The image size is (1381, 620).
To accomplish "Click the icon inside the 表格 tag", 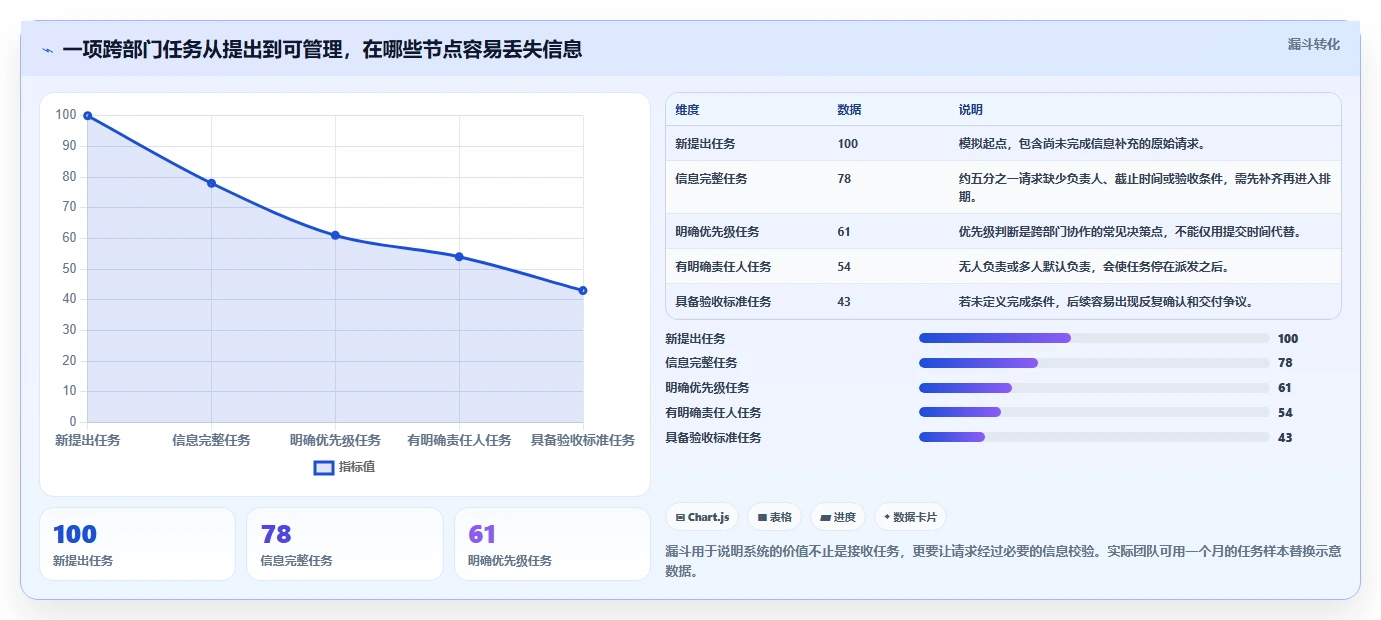I will [762, 518].
